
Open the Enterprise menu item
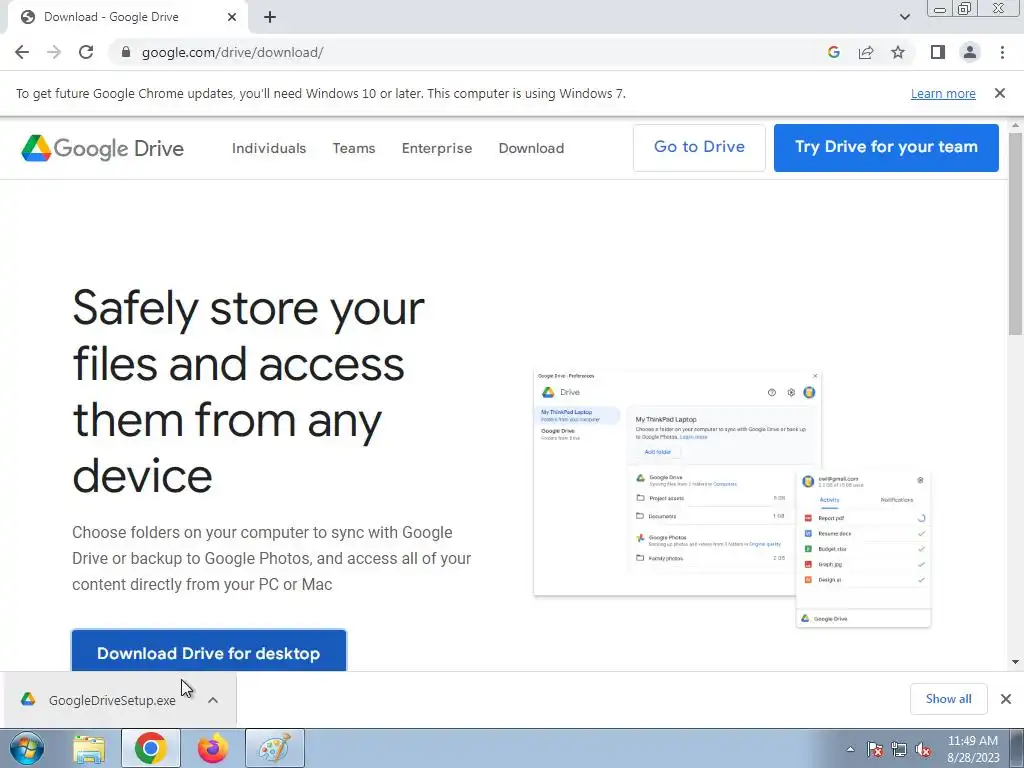click(437, 148)
